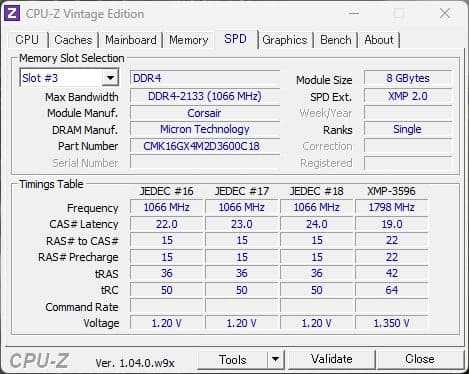Click the Tools button
469x374 pixels.
coord(233,359)
